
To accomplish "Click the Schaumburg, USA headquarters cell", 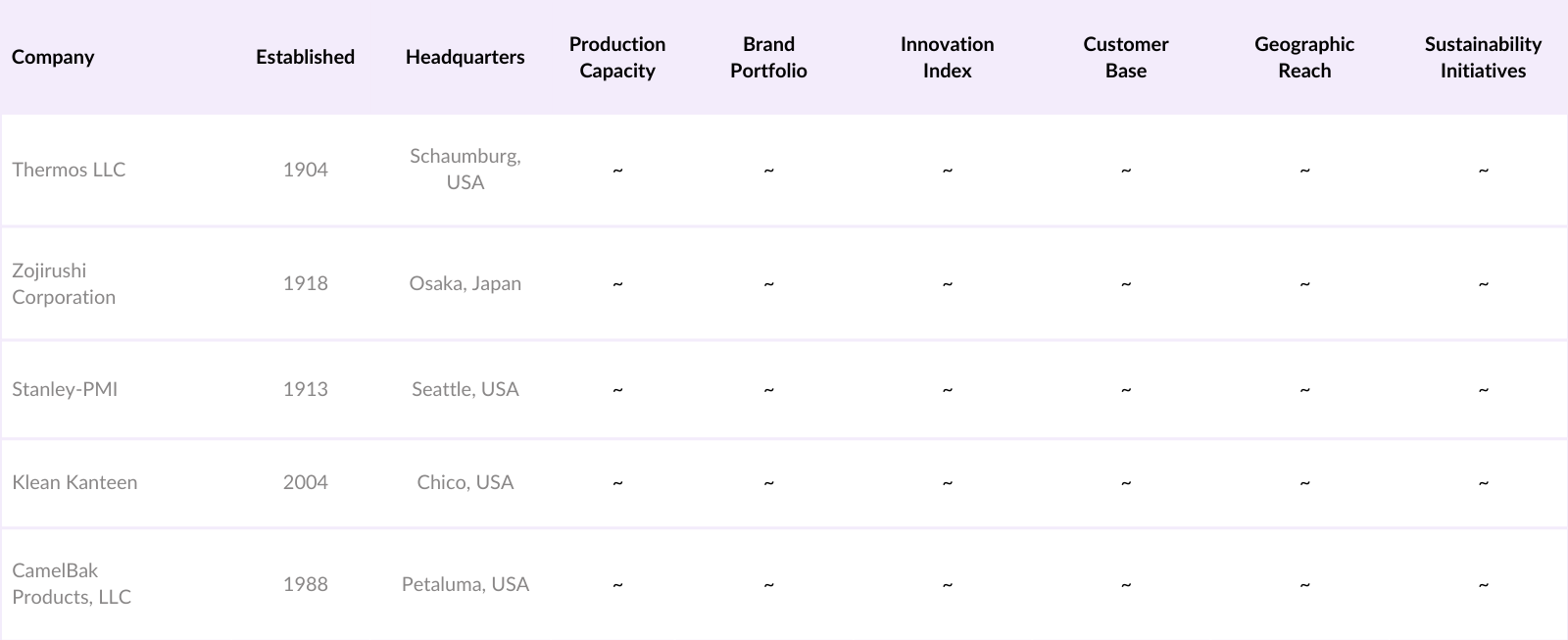I will tap(465, 170).
